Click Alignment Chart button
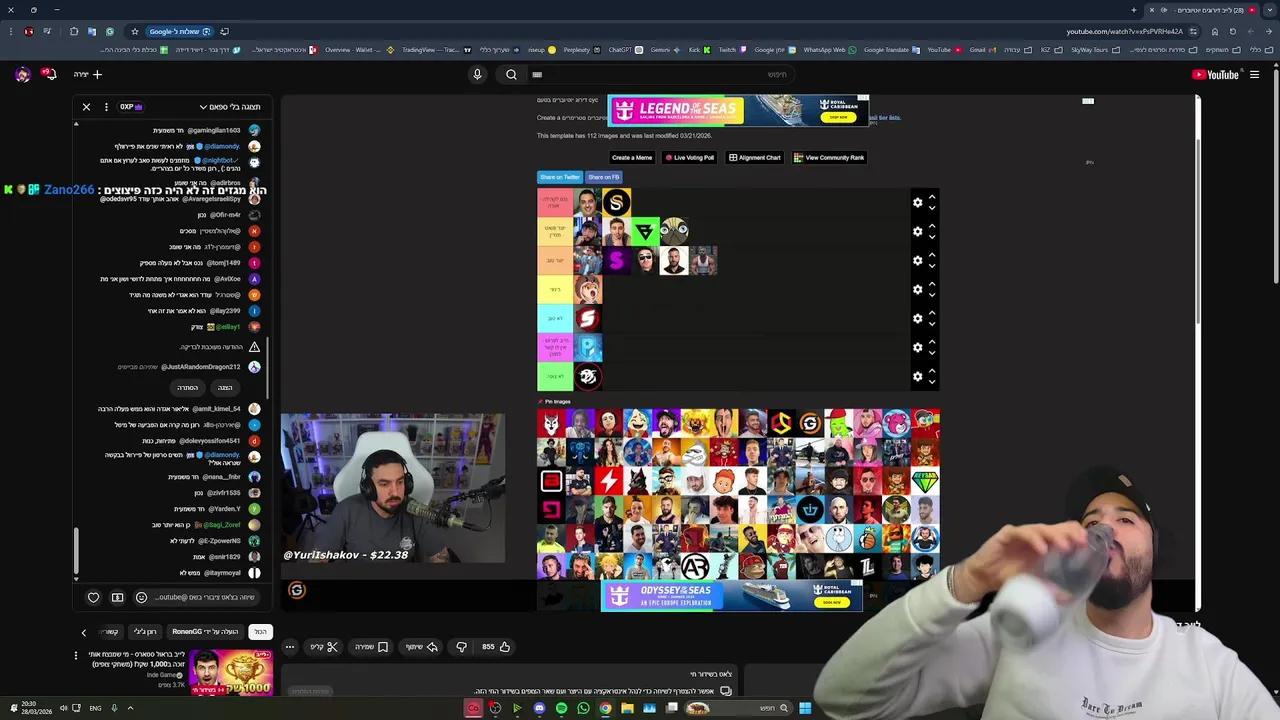The width and height of the screenshot is (1280, 720). click(x=755, y=157)
